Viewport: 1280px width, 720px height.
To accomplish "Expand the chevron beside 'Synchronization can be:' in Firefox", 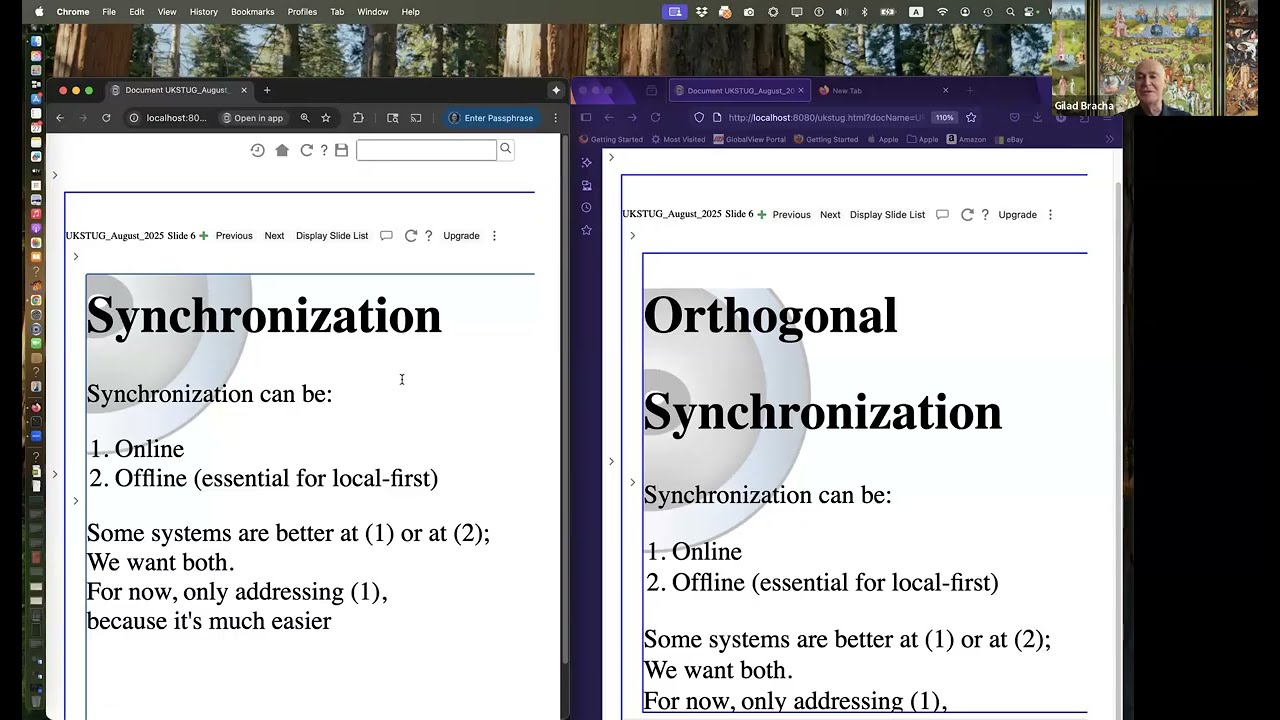I will [632, 482].
